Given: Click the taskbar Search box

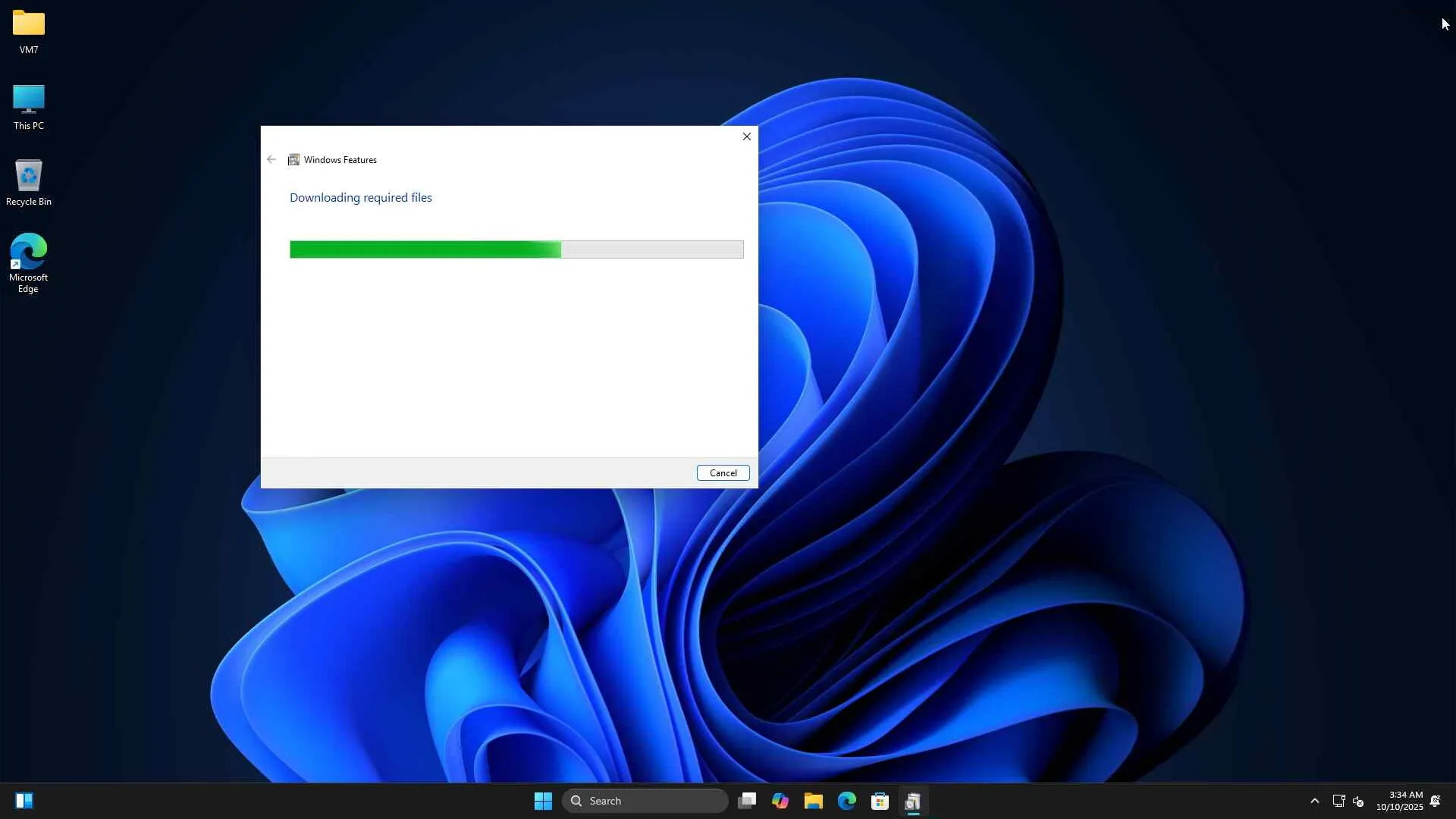Looking at the screenshot, I should coord(645,802).
